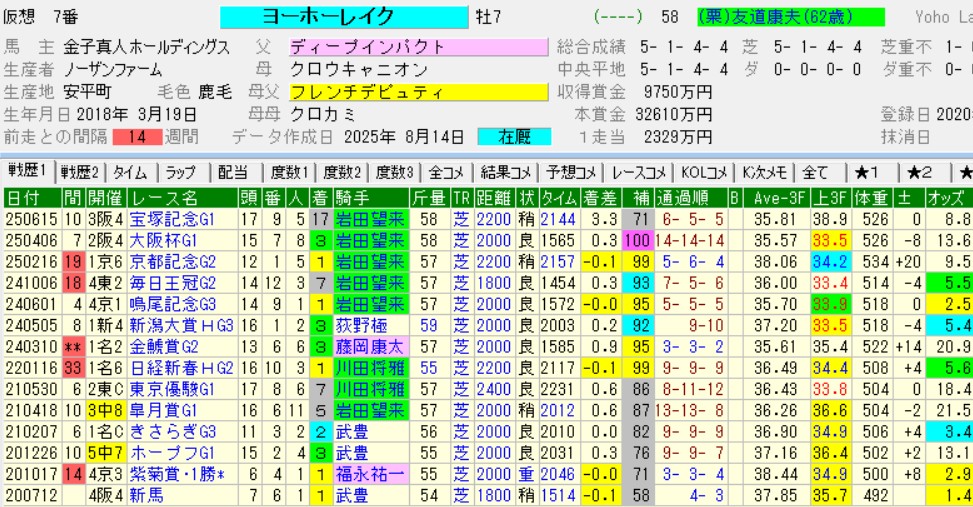Open the タイム tab

[x=130, y=171]
